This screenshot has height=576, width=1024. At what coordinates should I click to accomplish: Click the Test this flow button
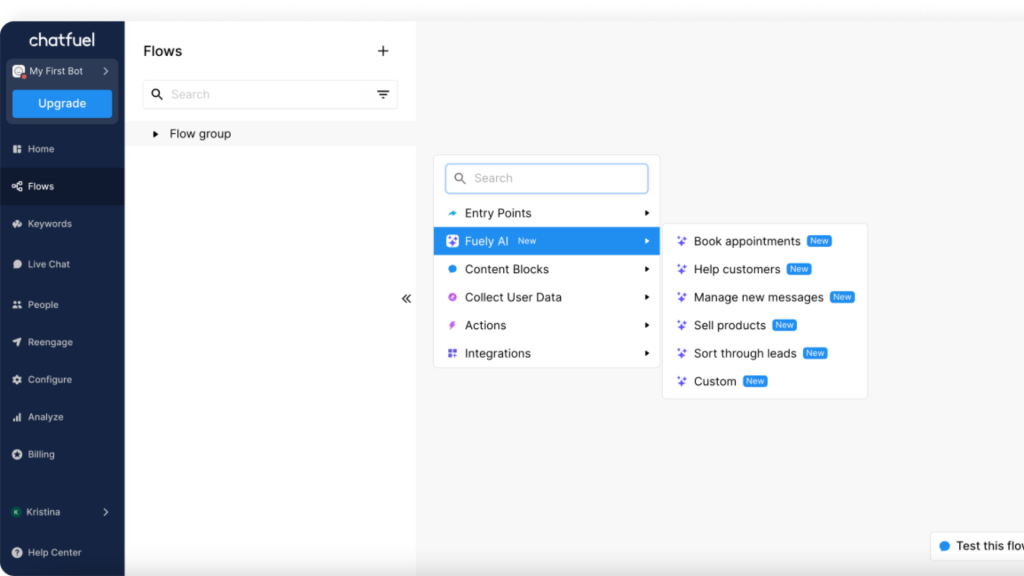coord(978,546)
